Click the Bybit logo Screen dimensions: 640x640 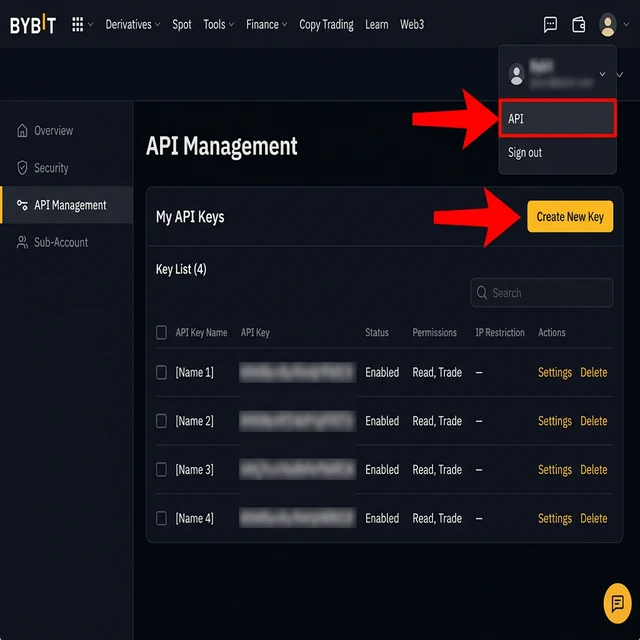[x=33, y=25]
